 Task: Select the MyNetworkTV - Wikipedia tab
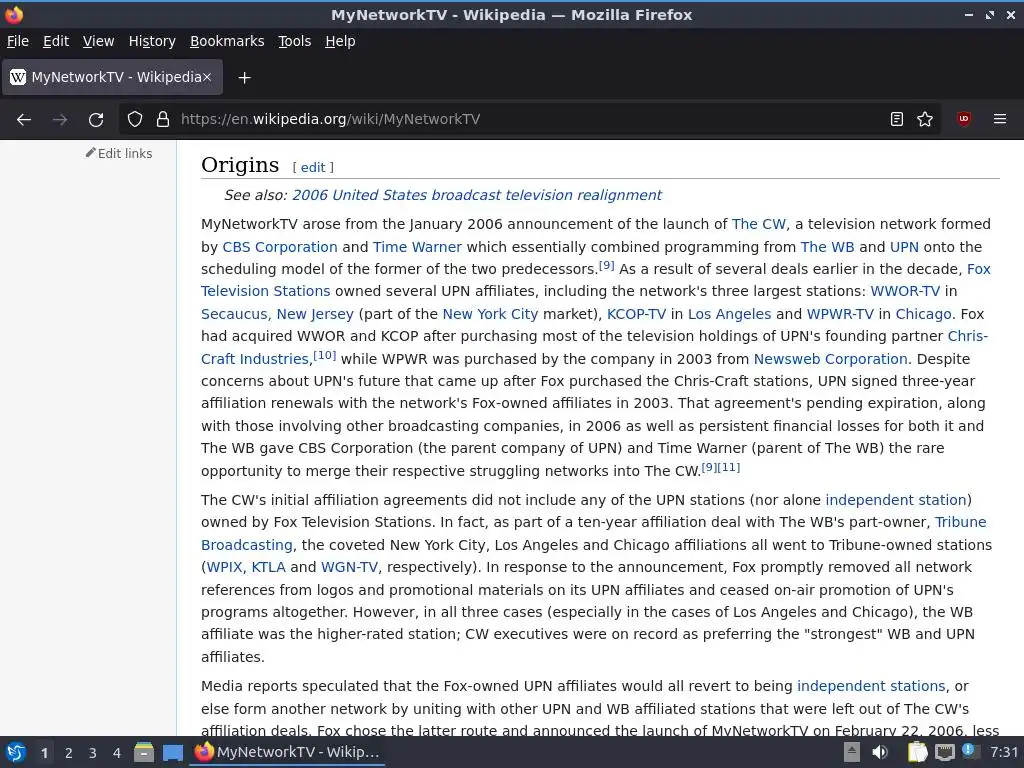(112, 77)
